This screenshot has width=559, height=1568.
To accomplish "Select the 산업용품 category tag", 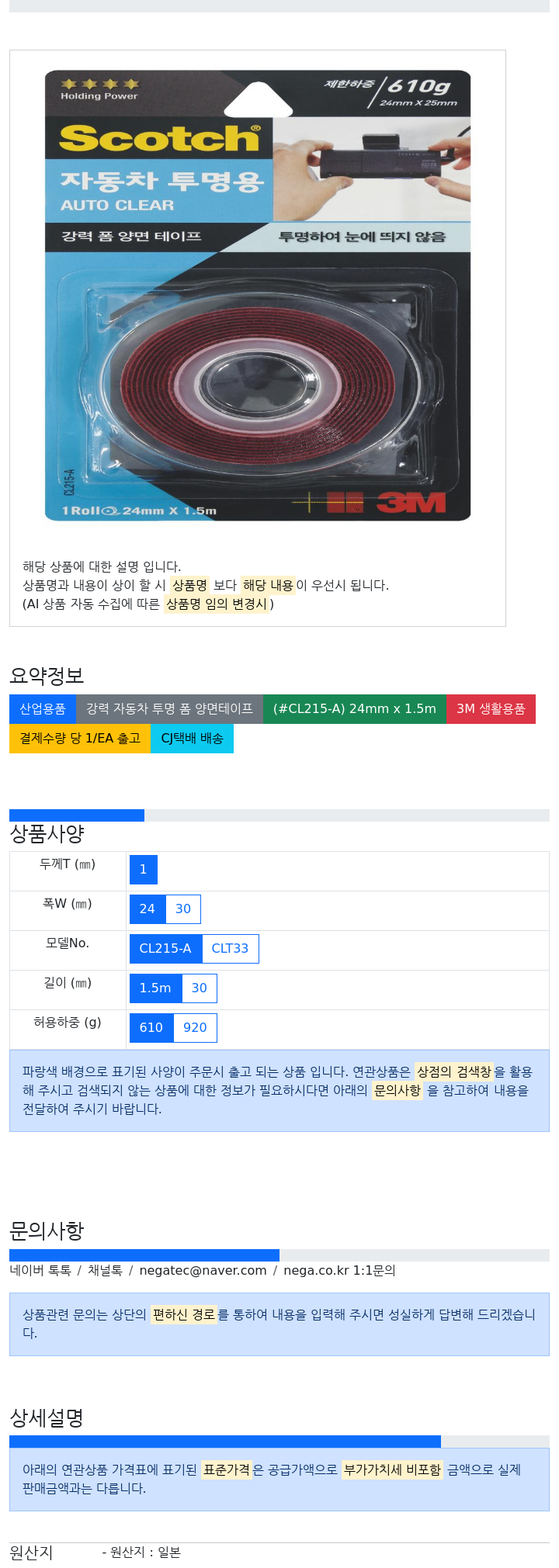I will [43, 709].
